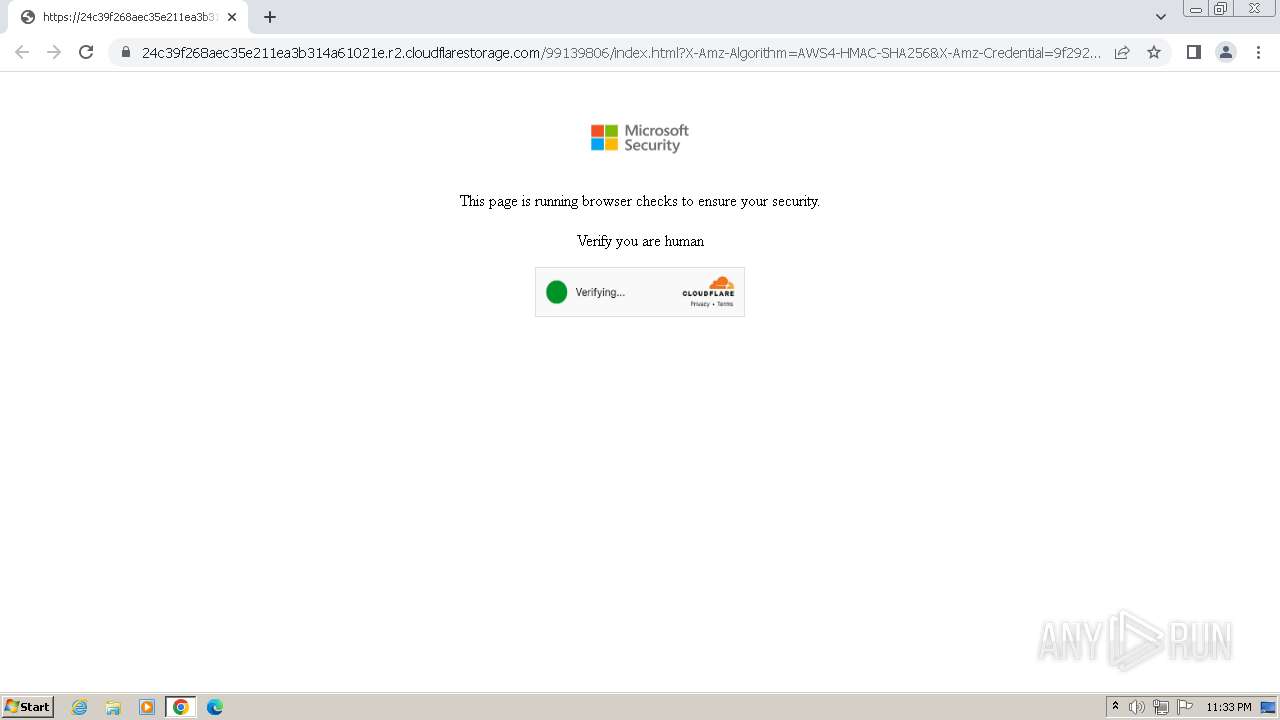Bookmark this tab with star icon
Screen dimensions: 1280x720
[1154, 52]
